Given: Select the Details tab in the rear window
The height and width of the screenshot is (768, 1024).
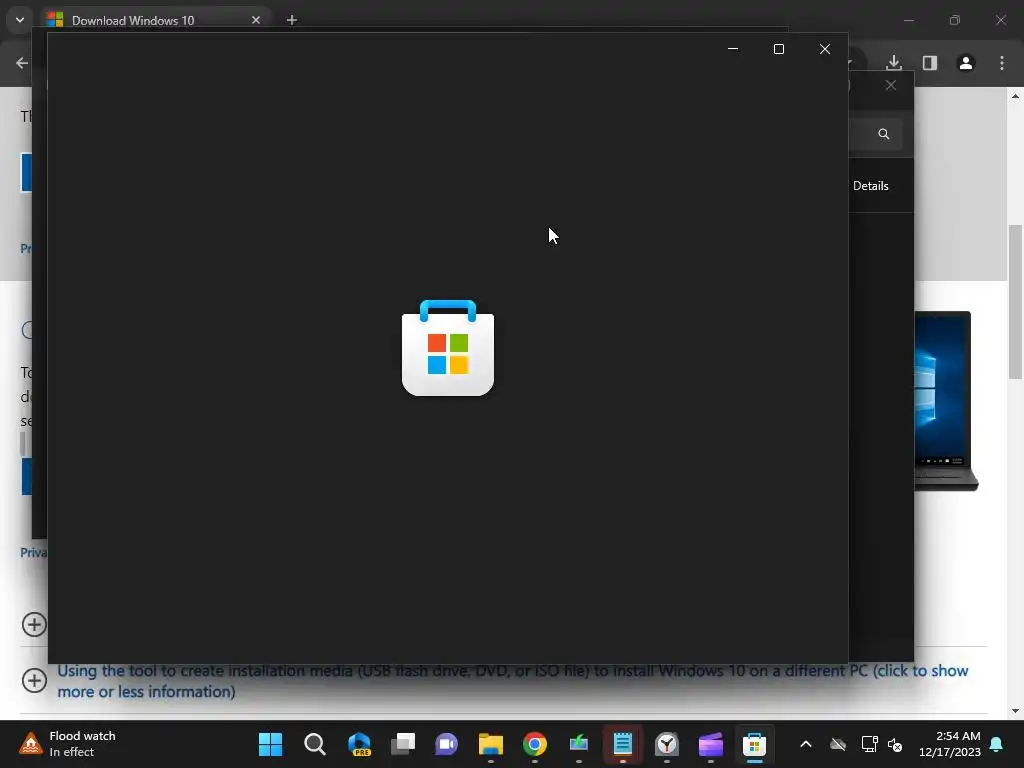Looking at the screenshot, I should 871,185.
